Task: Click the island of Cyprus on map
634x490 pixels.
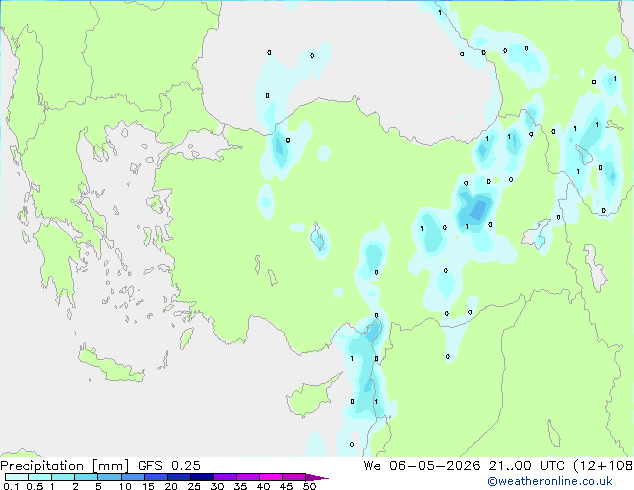Action: (311, 397)
